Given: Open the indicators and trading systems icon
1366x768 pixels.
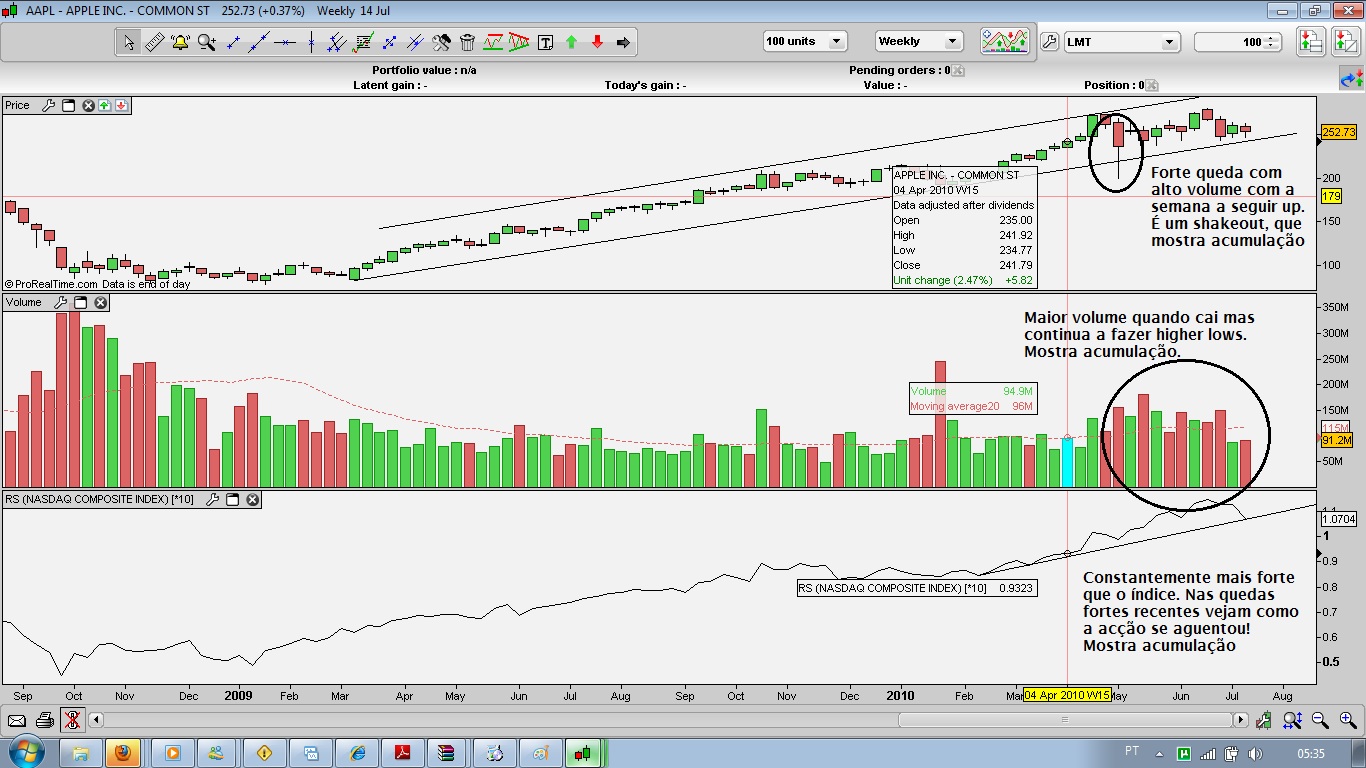Looking at the screenshot, I should click(x=1005, y=41).
